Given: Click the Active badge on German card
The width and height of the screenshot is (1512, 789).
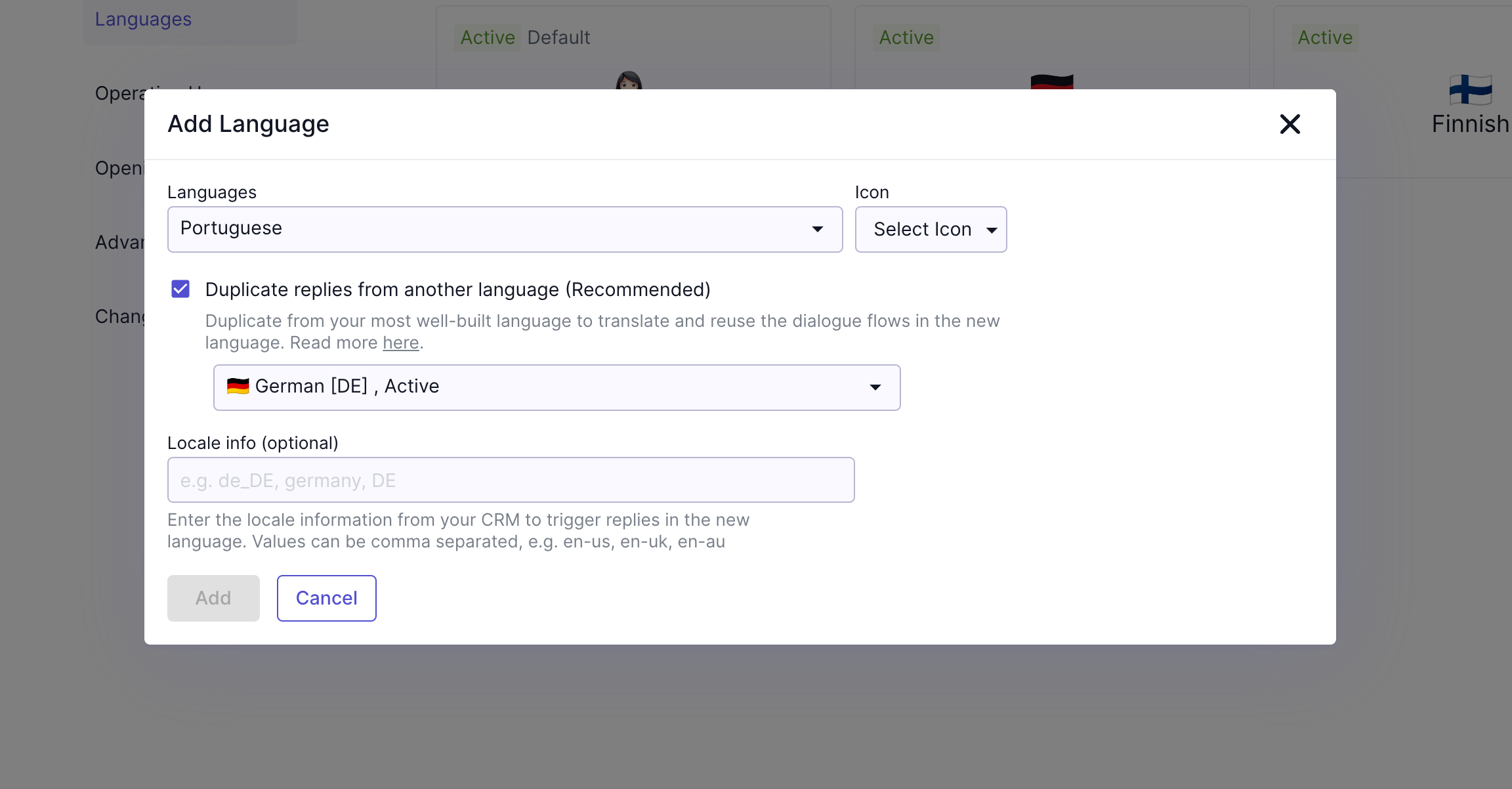Looking at the screenshot, I should point(906,37).
